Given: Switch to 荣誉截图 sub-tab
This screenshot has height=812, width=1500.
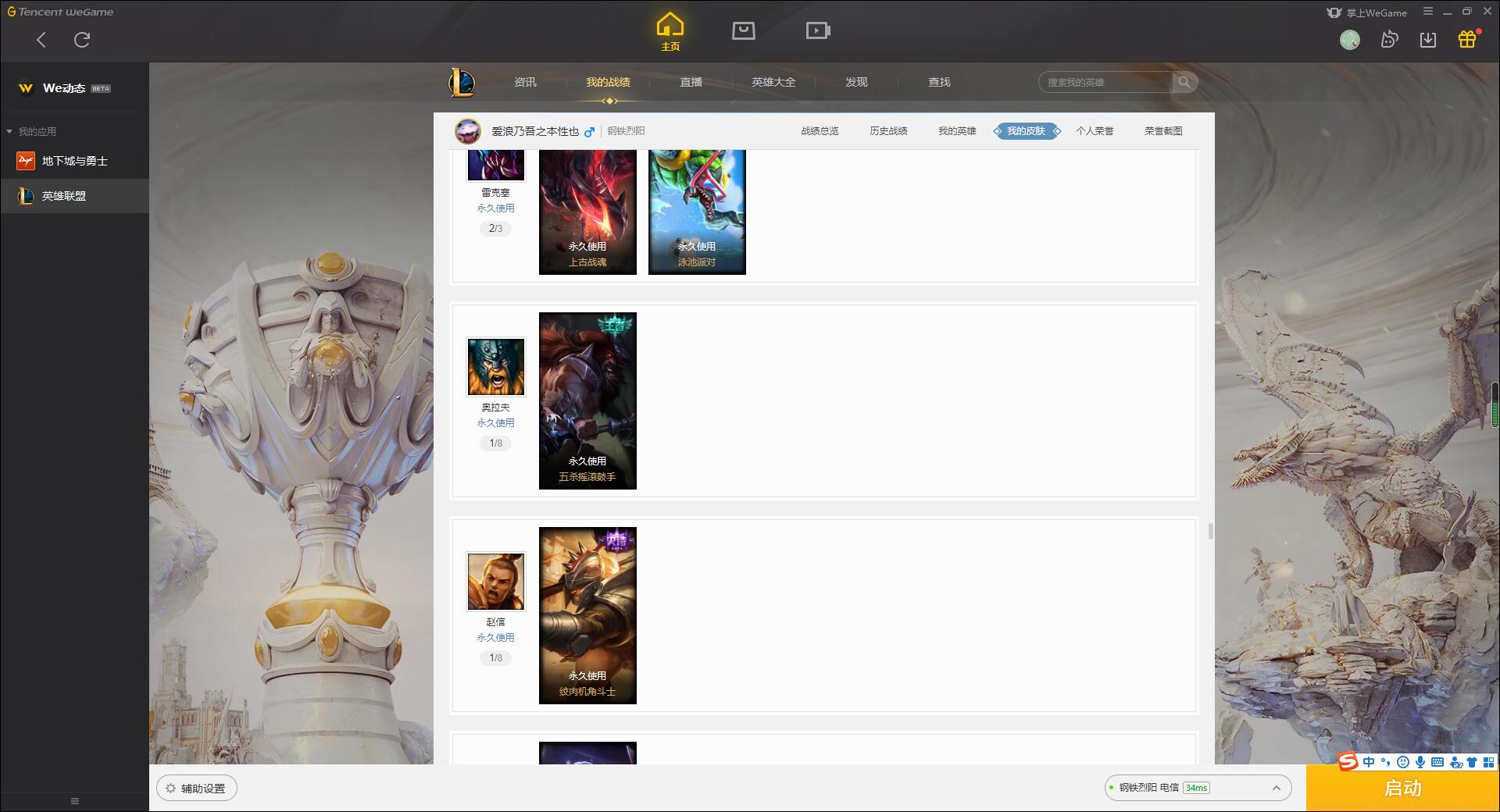Looking at the screenshot, I should (x=1163, y=131).
